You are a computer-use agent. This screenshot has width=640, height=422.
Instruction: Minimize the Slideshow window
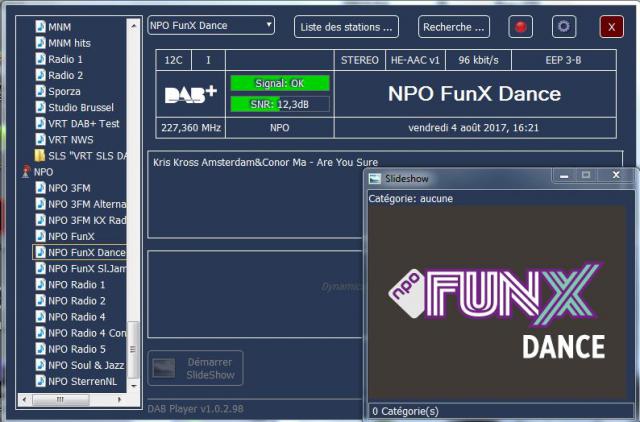[564, 175]
